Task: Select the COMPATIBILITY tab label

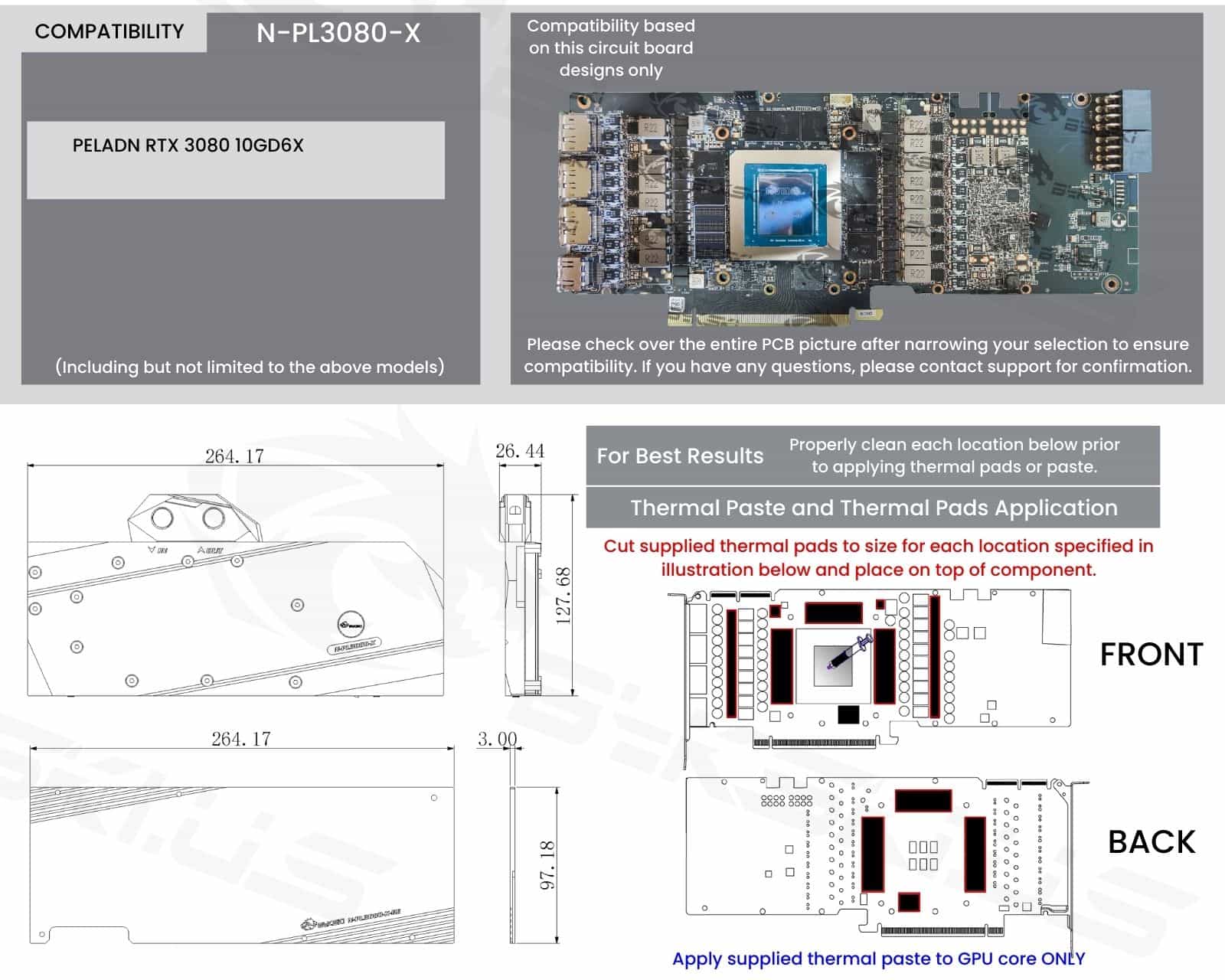Action: coord(109,31)
